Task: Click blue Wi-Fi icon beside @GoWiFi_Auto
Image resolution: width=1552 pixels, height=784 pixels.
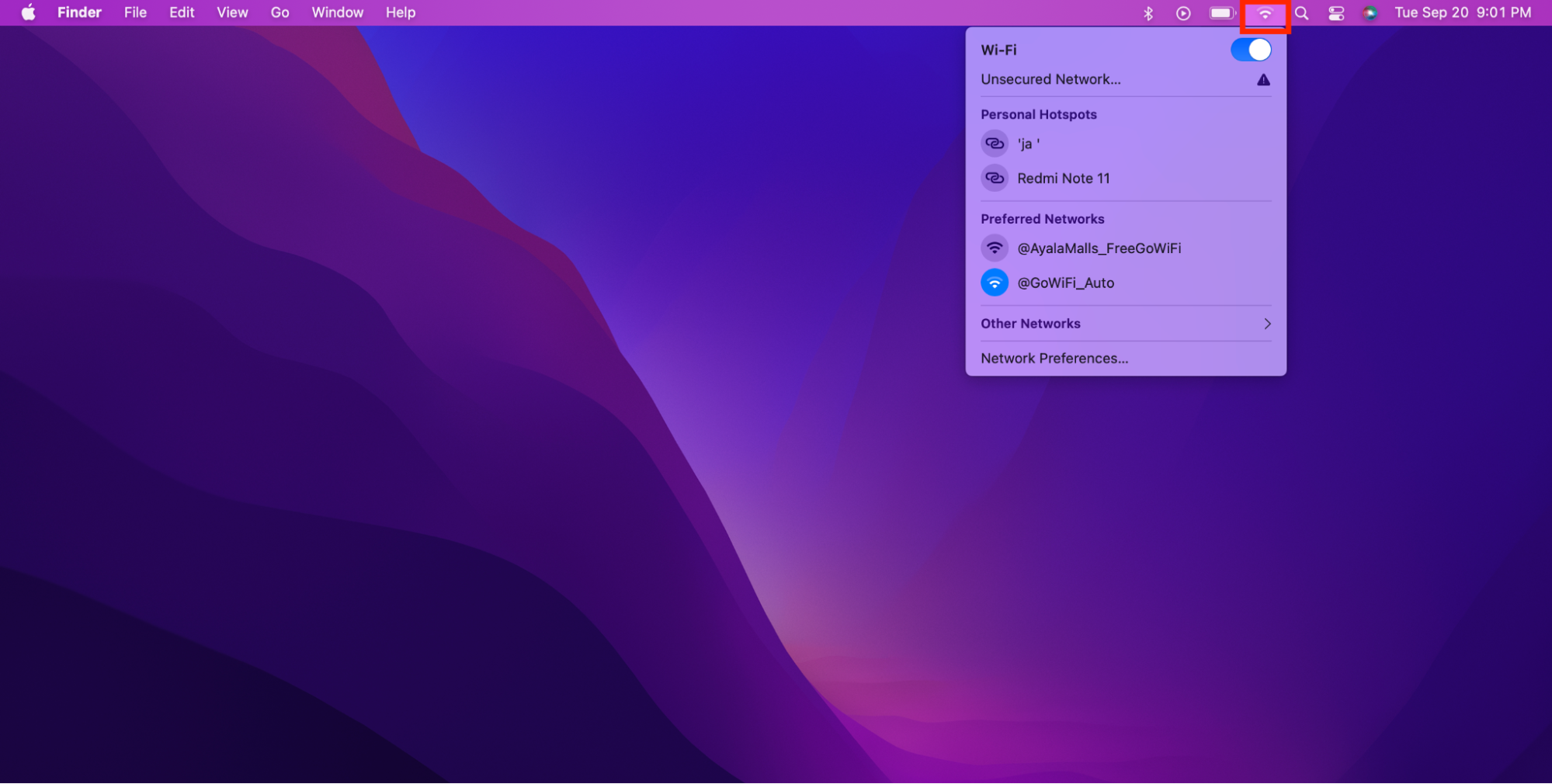Action: 995,283
